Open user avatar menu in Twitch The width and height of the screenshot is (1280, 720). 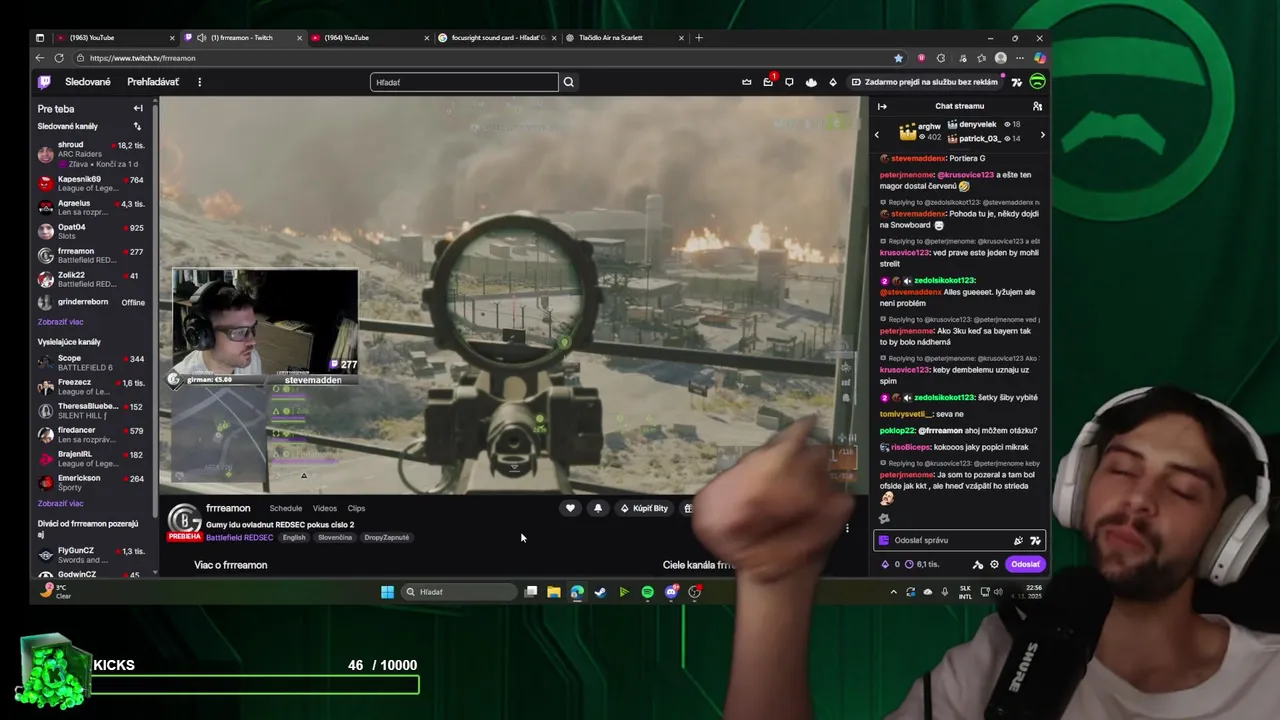[1037, 82]
